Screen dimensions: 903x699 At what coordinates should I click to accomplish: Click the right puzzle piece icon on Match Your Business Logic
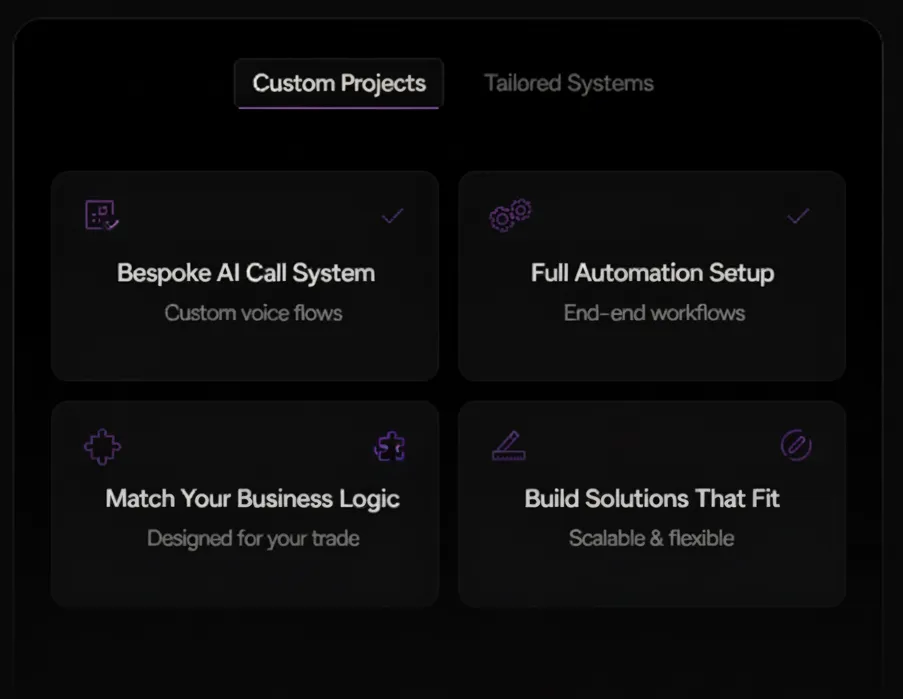click(x=390, y=446)
